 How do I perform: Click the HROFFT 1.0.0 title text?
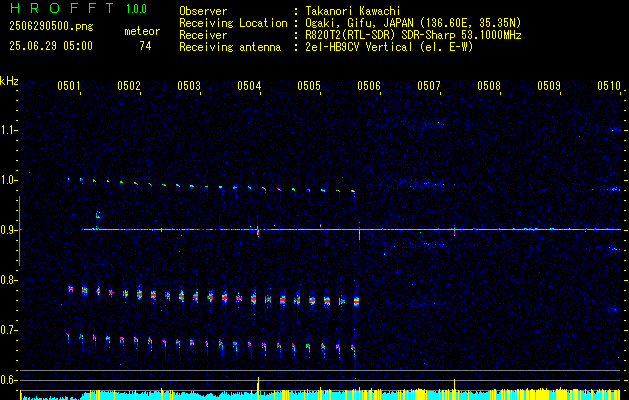click(x=79, y=8)
